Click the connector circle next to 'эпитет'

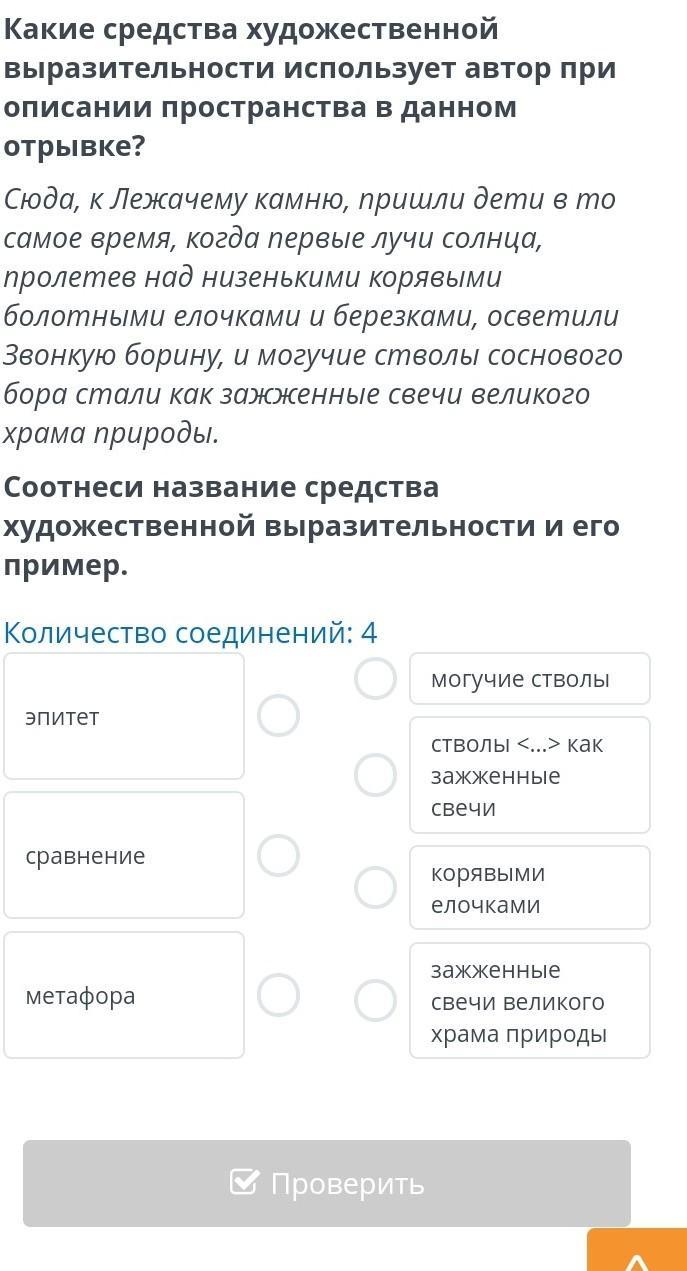[x=278, y=716]
